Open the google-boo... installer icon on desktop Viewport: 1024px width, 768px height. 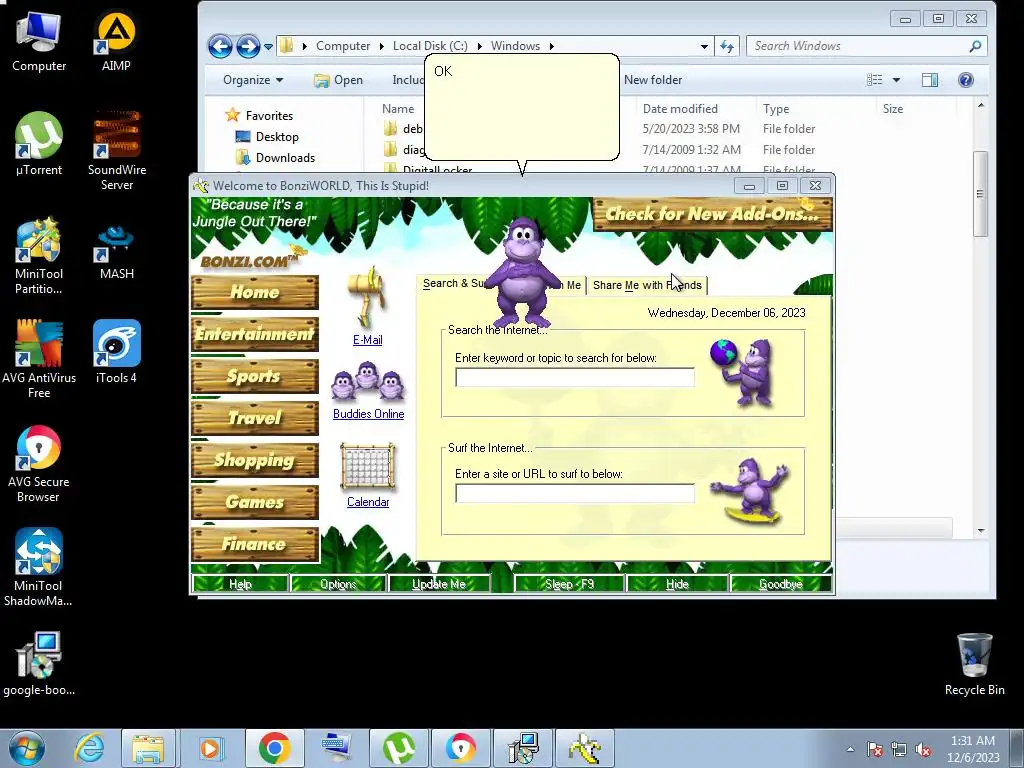point(39,663)
